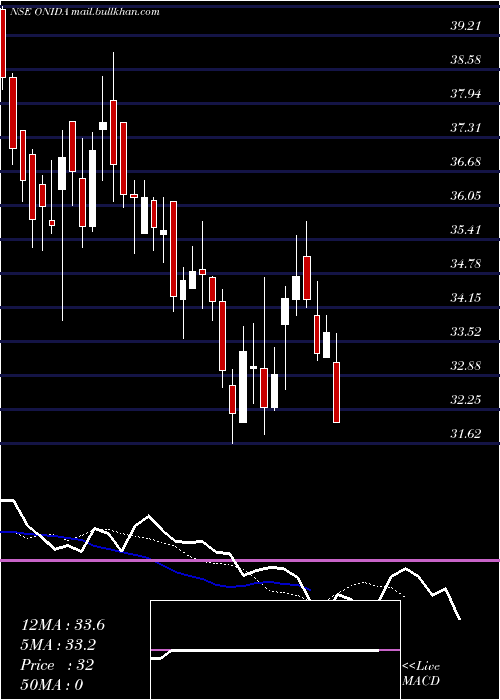Click the 36.68 price axis label
500x700 pixels.
point(465,162)
